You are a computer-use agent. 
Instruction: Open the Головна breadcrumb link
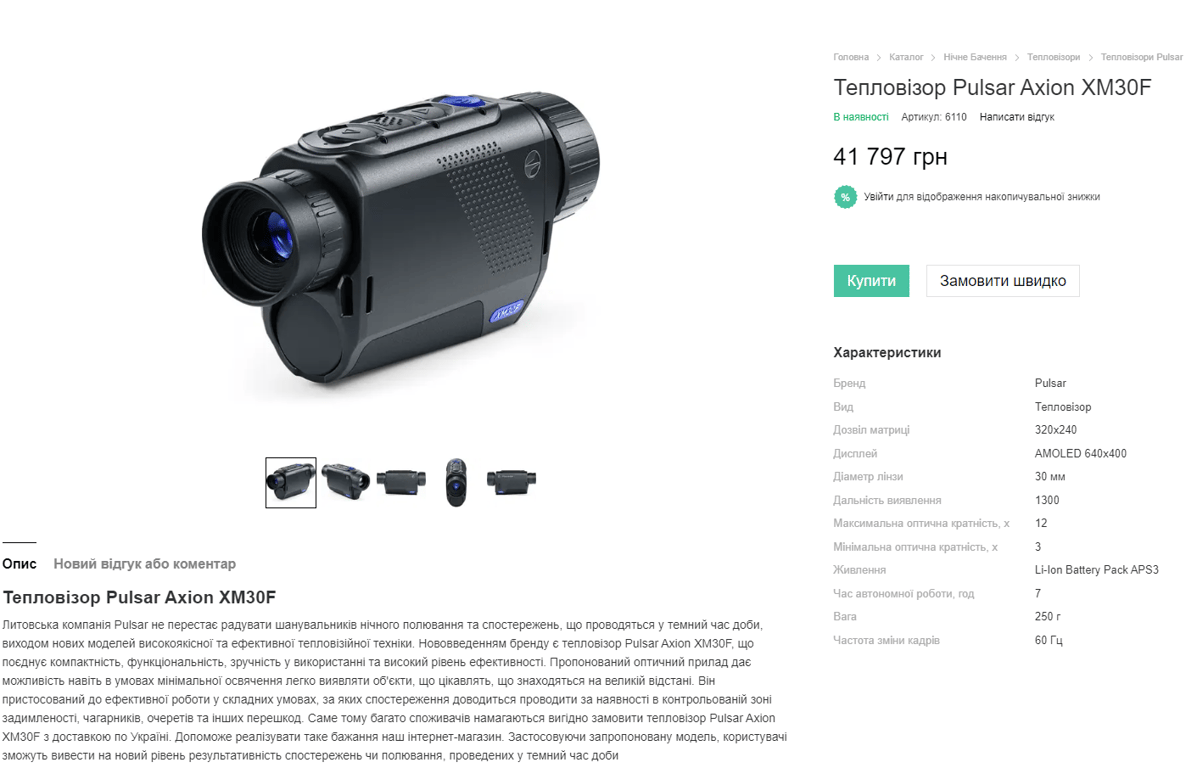[850, 57]
